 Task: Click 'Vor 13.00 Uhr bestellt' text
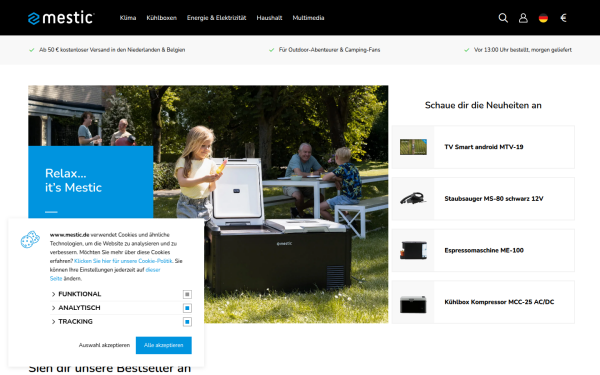click(523, 50)
